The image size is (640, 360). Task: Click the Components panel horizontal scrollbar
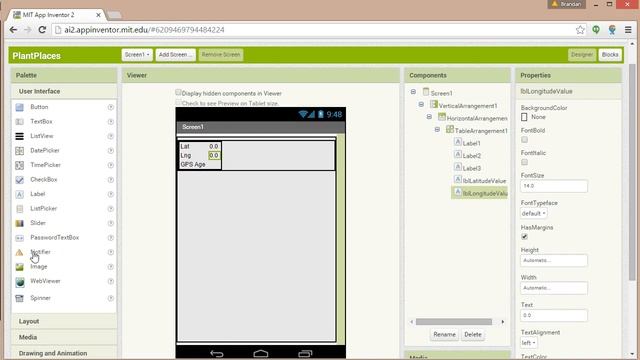coord(453,322)
